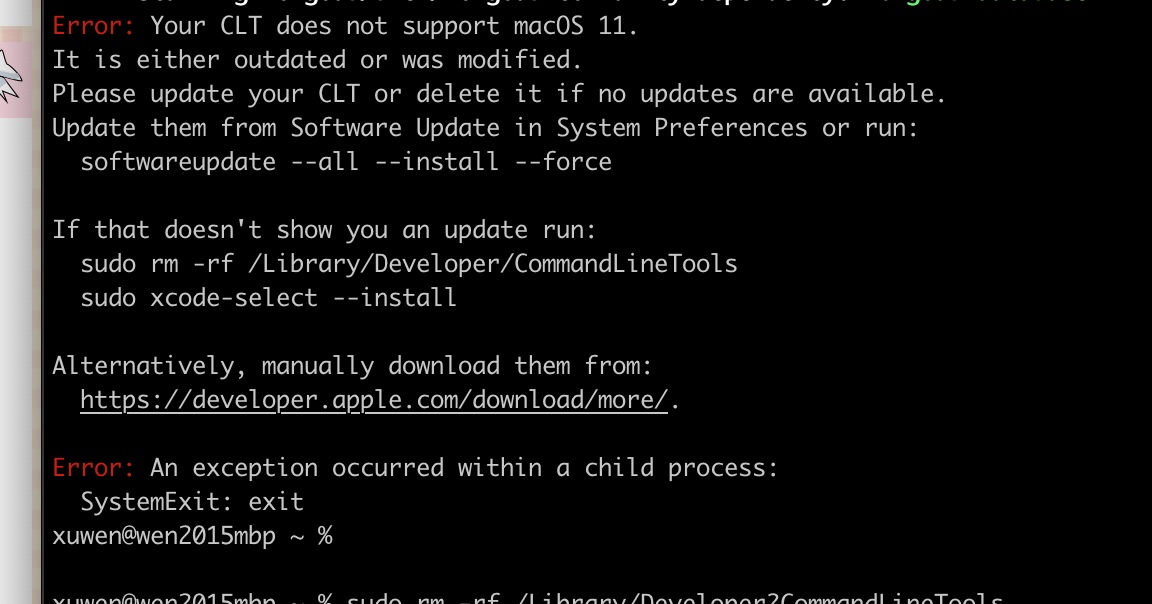Viewport: 1152px width, 604px height.
Task: Click the "Alternatively, manually download" line
Action: tap(351, 366)
